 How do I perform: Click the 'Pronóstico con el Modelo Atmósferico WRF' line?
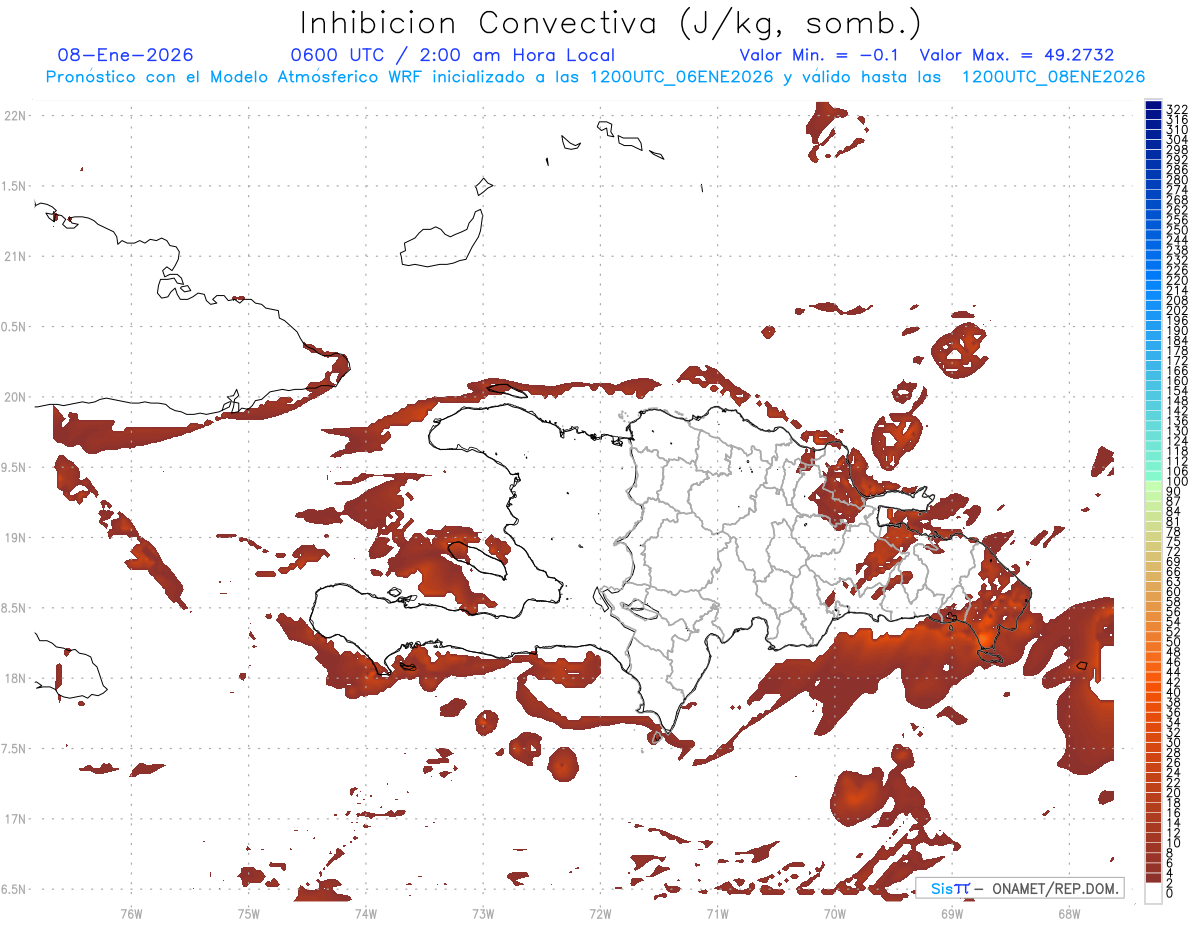(x=235, y=77)
